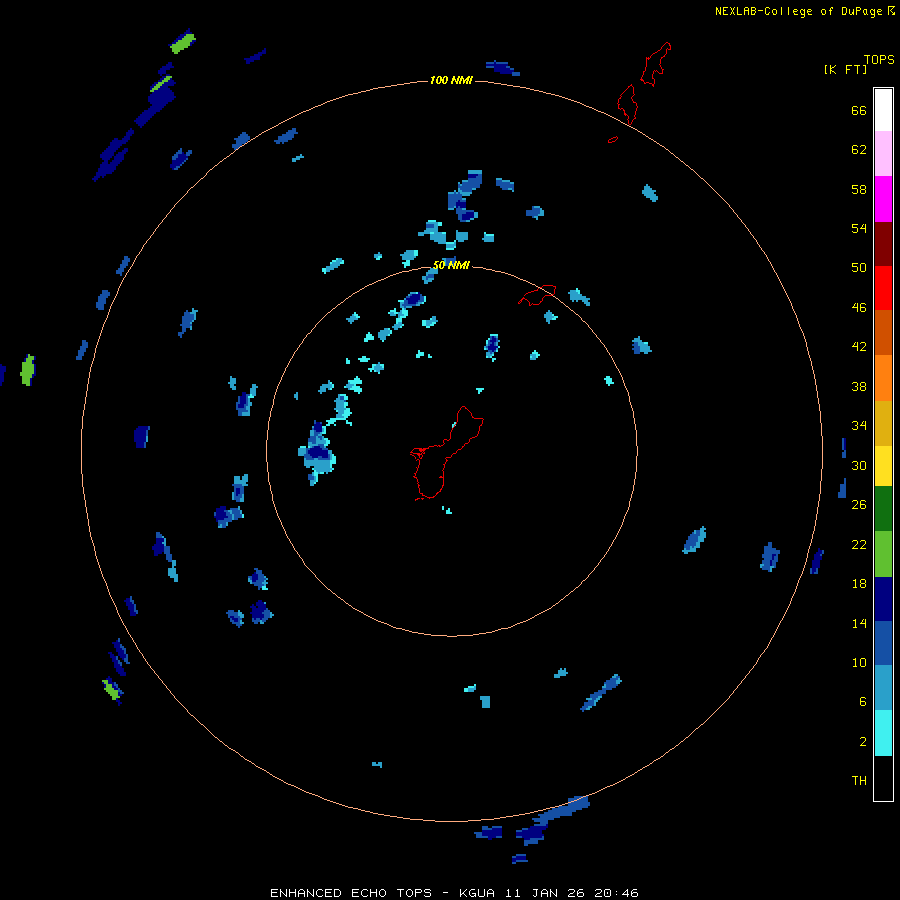The image size is (900, 900).
Task: Click the green echo near the top-left corner
Action: [x=183, y=42]
